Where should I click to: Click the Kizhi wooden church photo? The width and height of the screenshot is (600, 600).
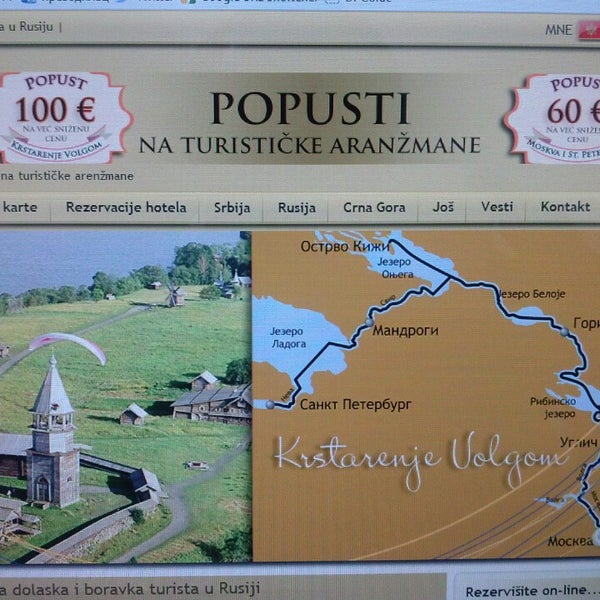[126, 396]
